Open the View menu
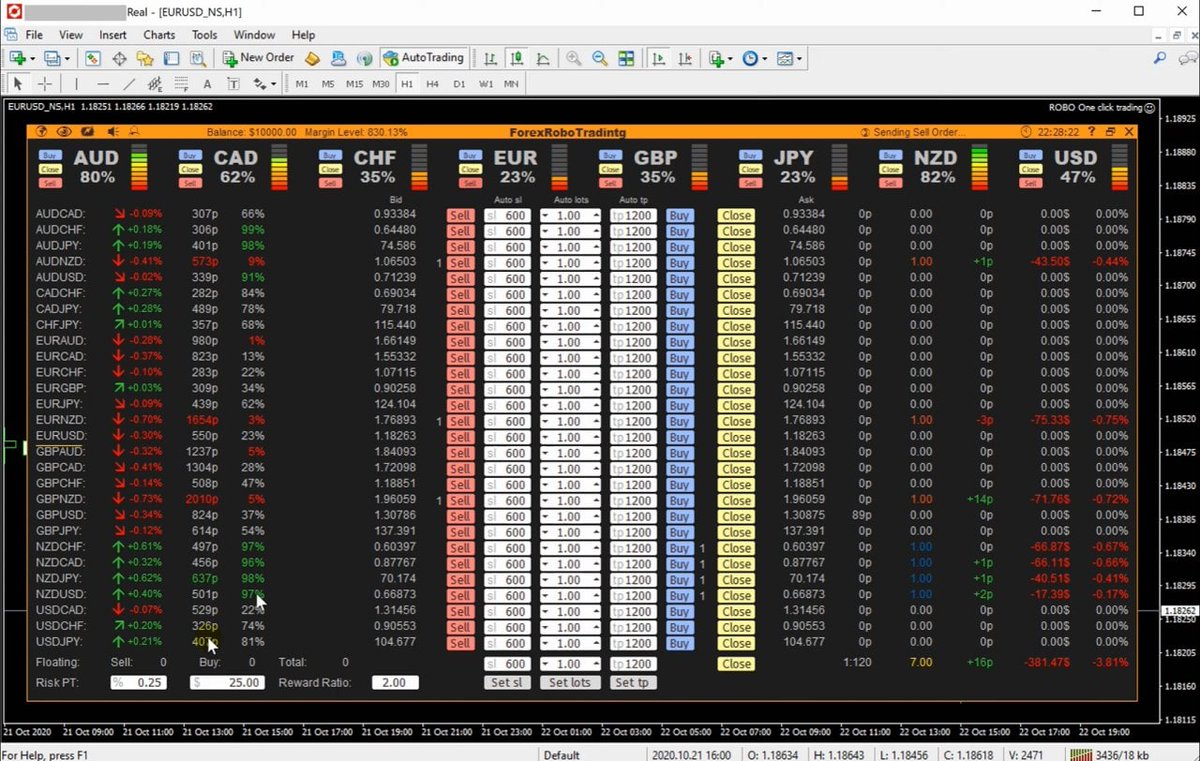 71,35
